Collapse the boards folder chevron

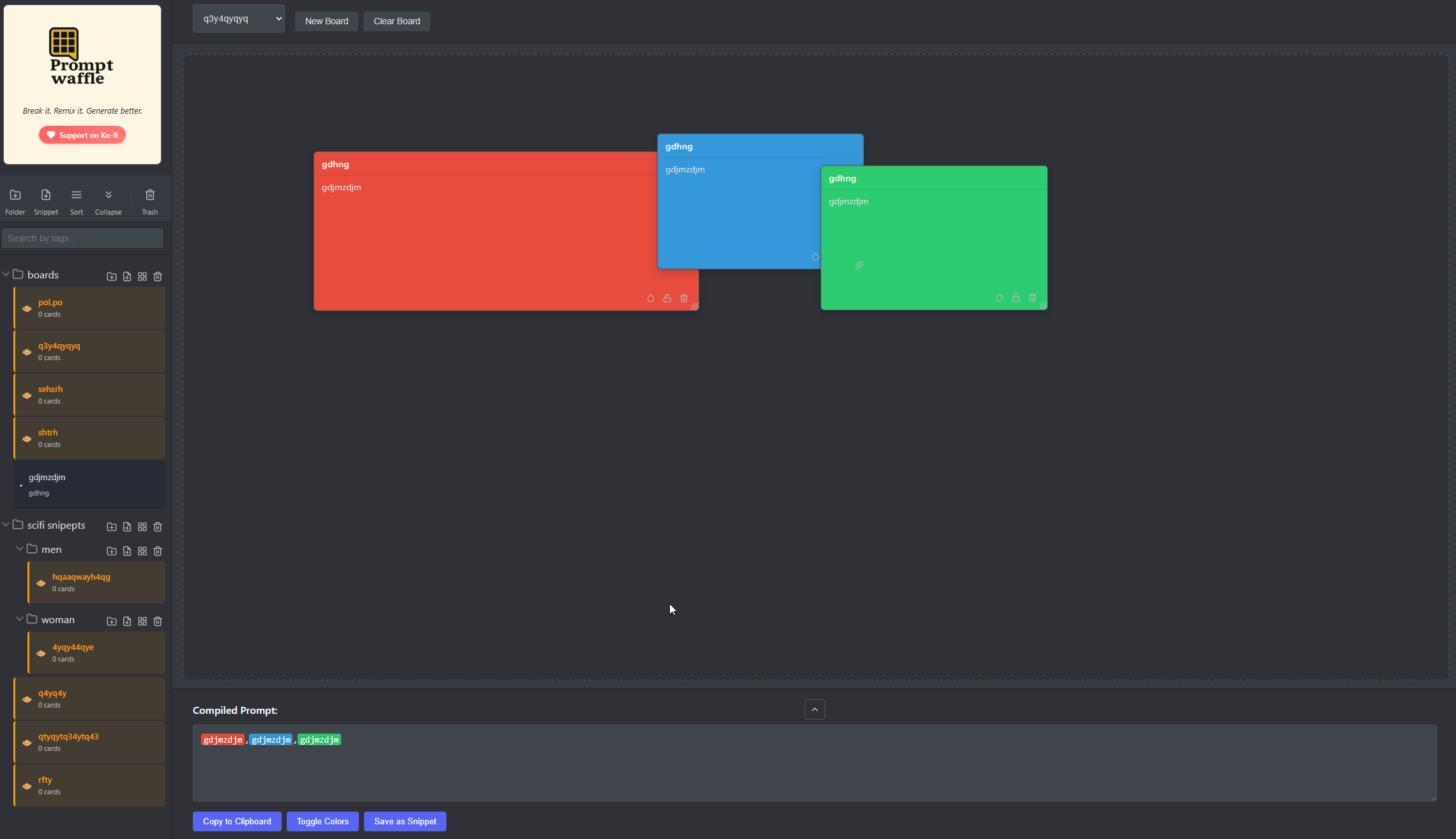click(6, 274)
